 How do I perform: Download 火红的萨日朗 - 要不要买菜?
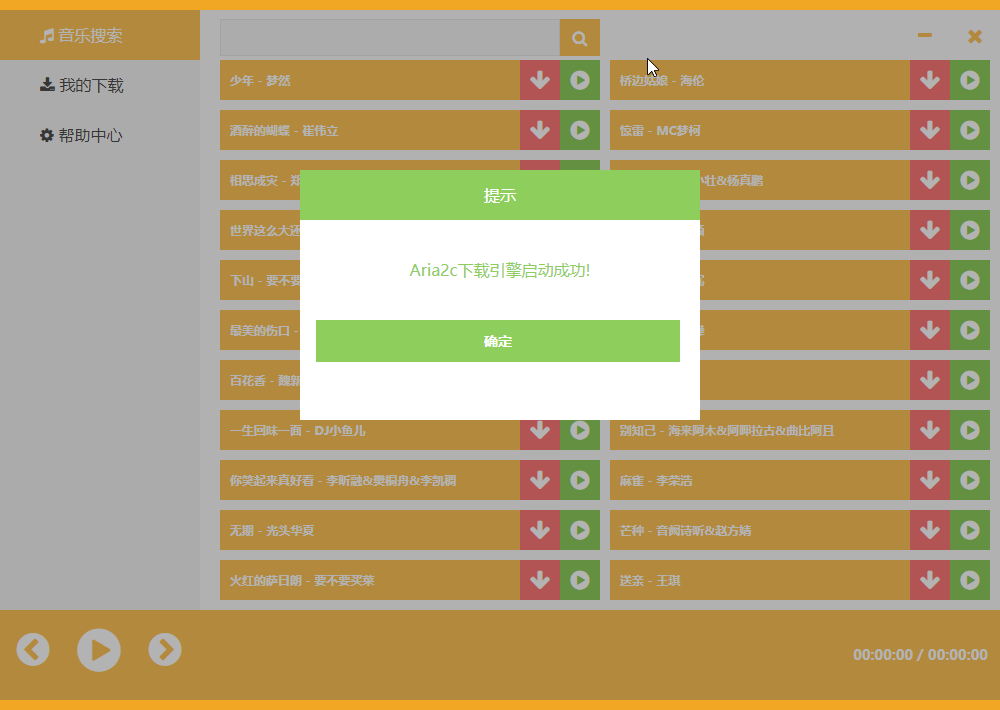click(x=540, y=580)
